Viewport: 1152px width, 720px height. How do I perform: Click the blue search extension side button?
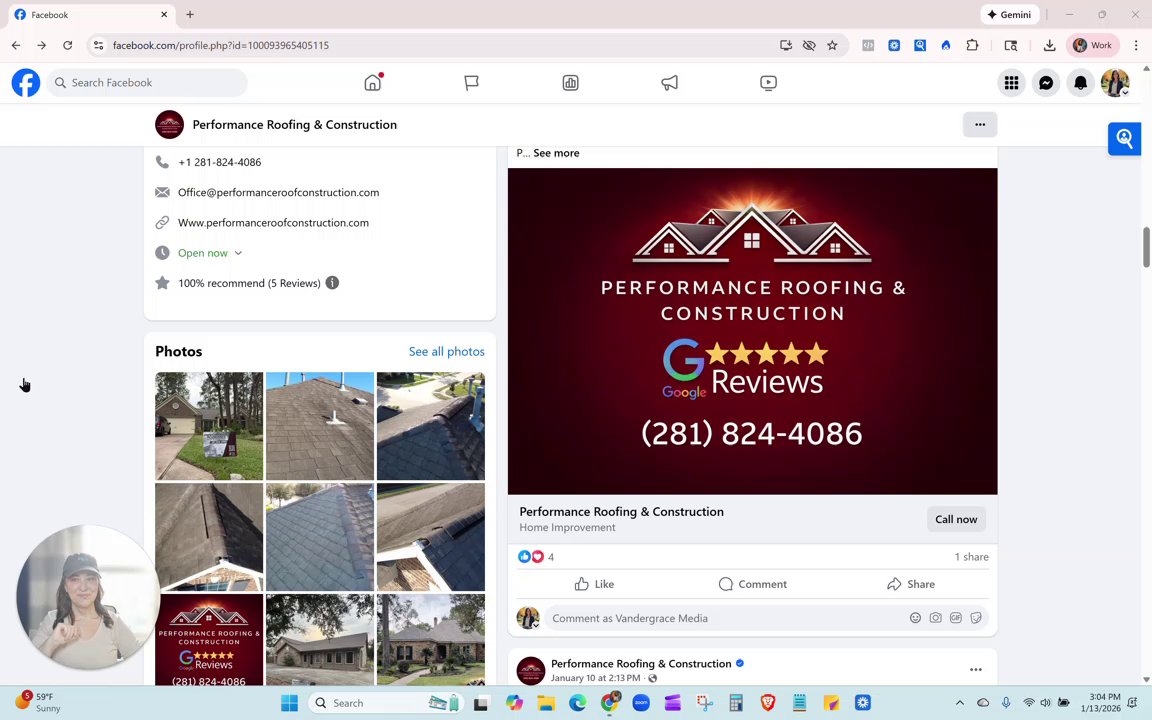click(1124, 138)
